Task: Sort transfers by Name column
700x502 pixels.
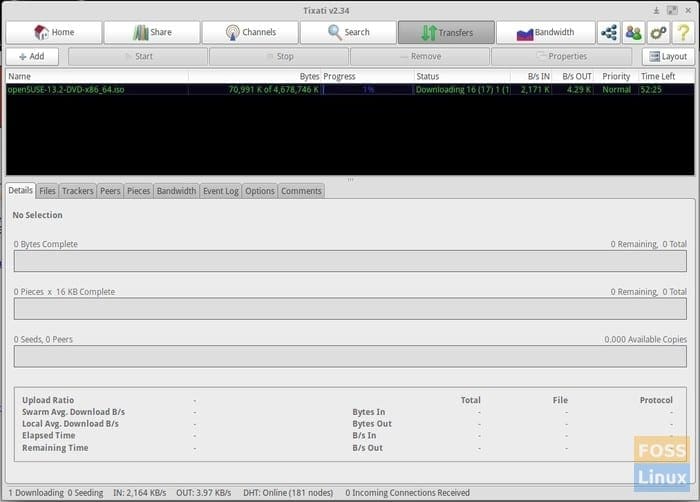Action: point(97,76)
